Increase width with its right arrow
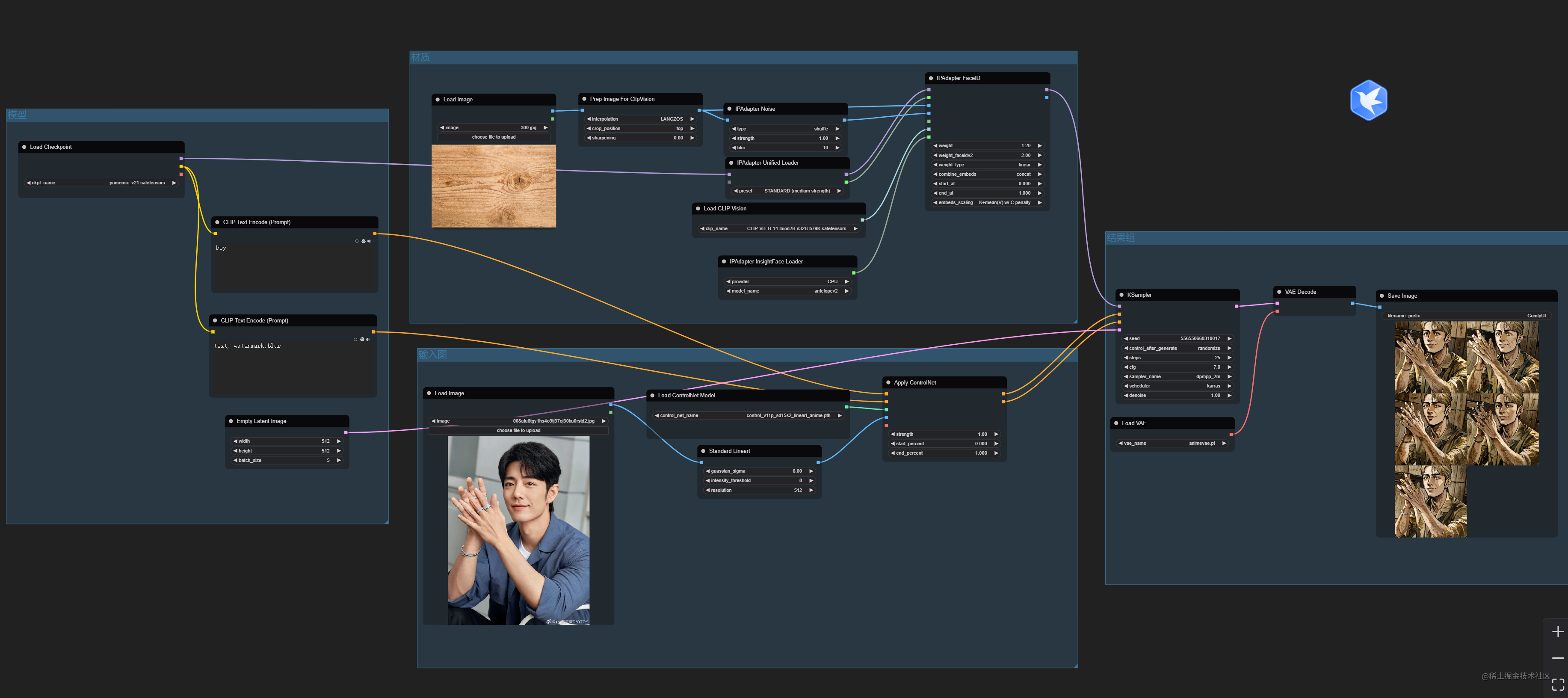The image size is (1568, 698). [x=338, y=441]
